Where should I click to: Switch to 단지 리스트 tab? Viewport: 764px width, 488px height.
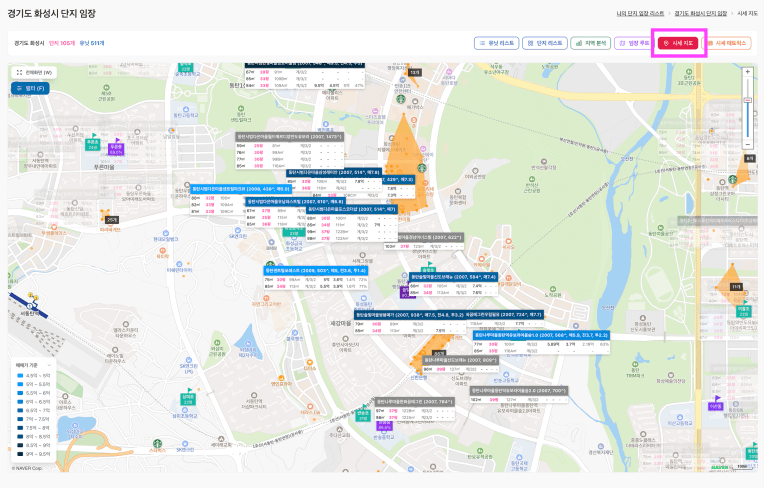tap(546, 43)
